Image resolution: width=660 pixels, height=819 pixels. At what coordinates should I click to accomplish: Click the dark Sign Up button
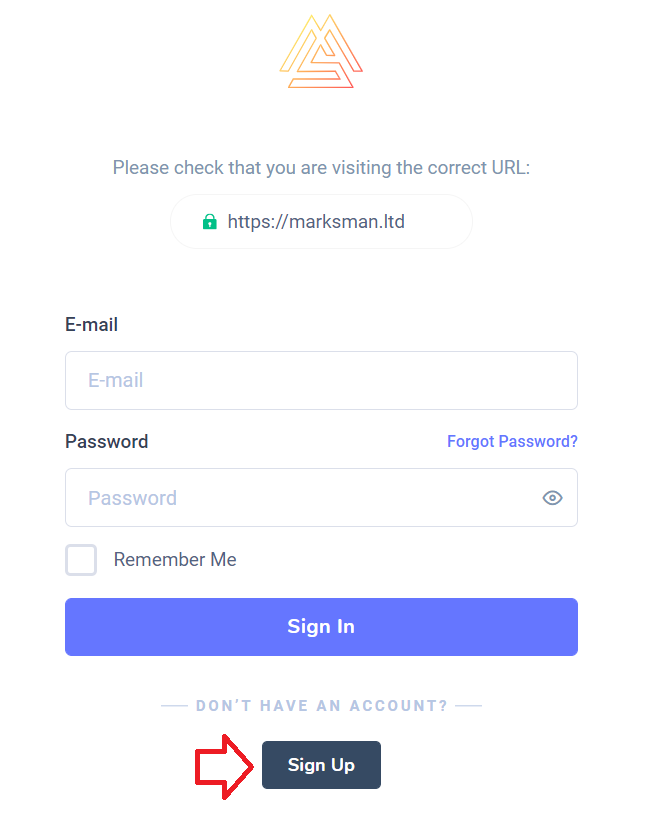point(321,765)
